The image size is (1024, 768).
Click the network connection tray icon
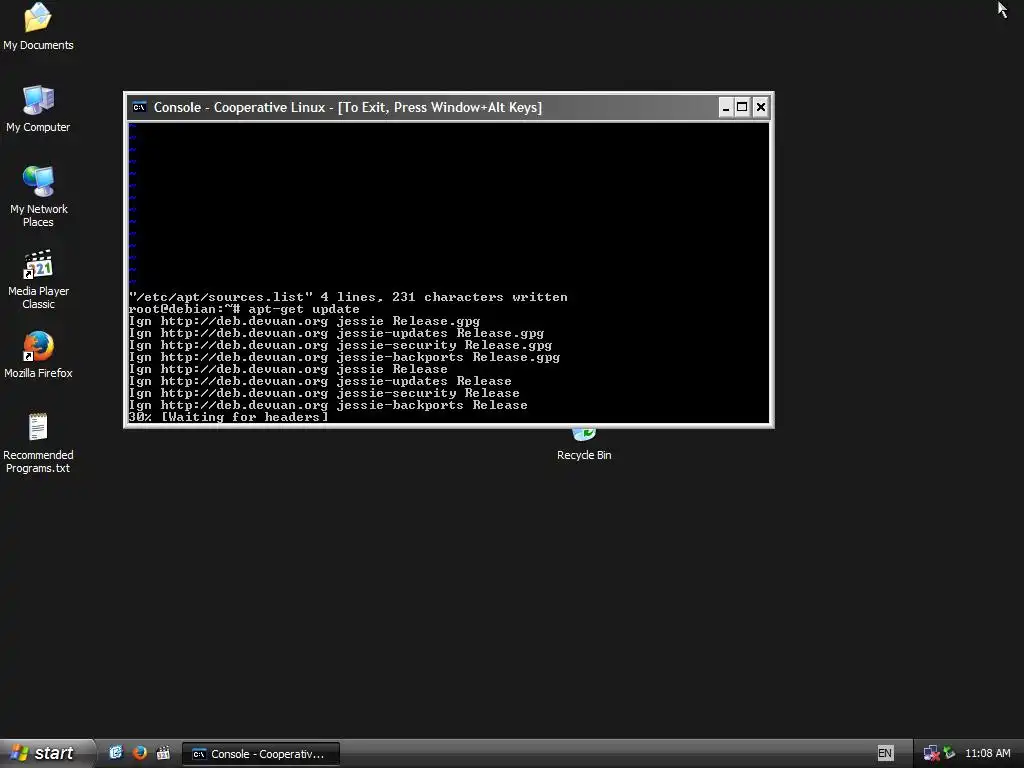pyautogui.click(x=931, y=753)
